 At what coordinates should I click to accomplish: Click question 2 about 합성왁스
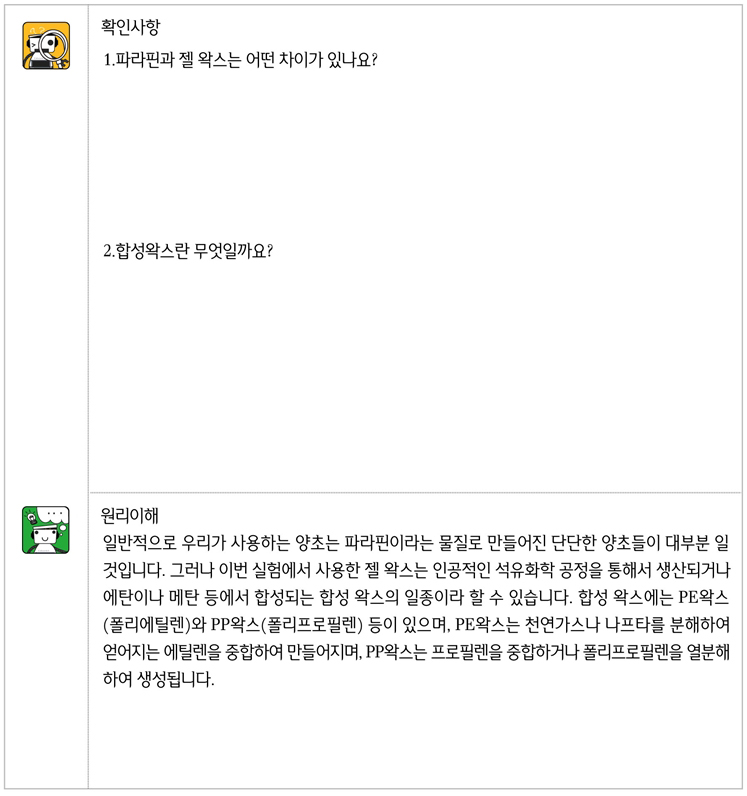point(188,251)
